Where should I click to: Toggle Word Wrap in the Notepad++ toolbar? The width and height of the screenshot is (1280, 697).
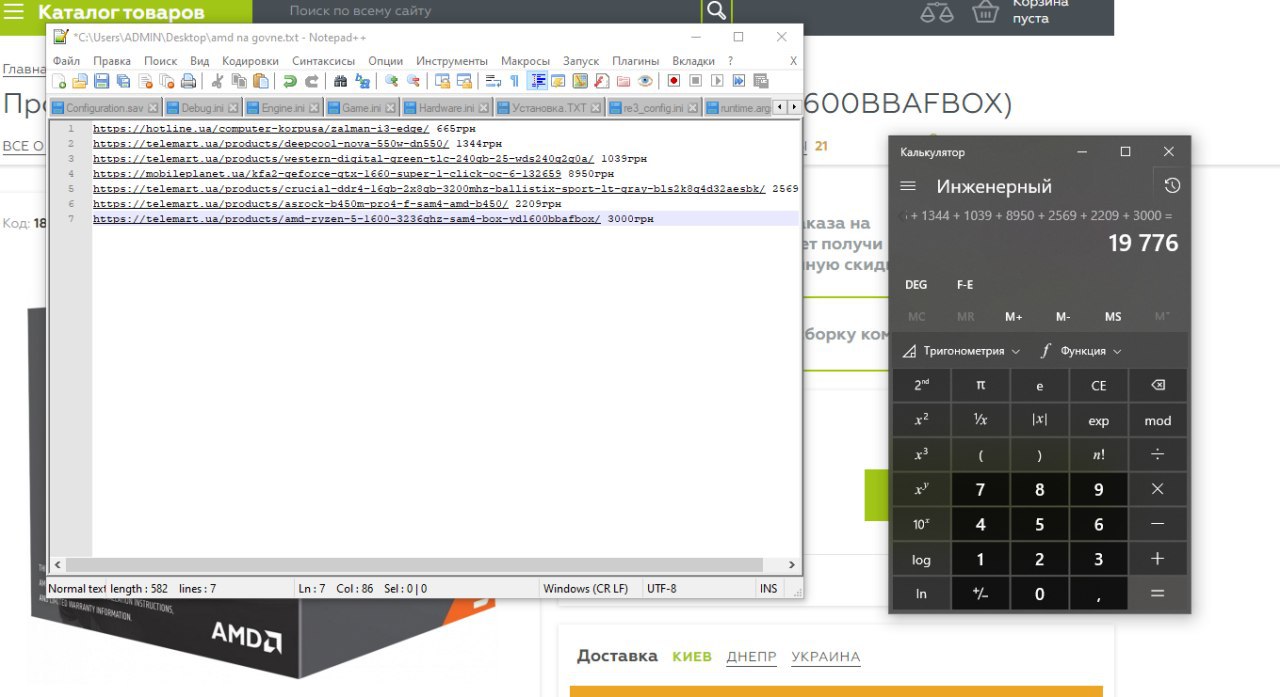493,81
